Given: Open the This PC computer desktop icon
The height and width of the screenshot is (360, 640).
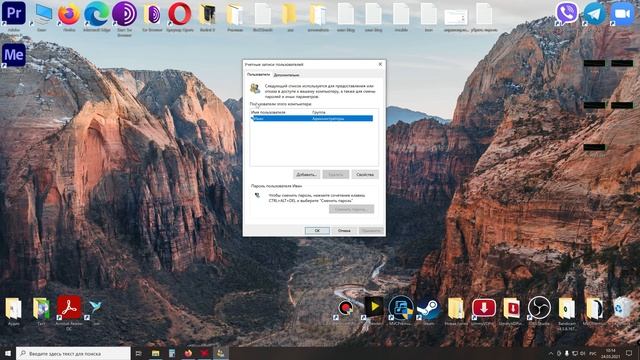Looking at the screenshot, I should 42,14.
